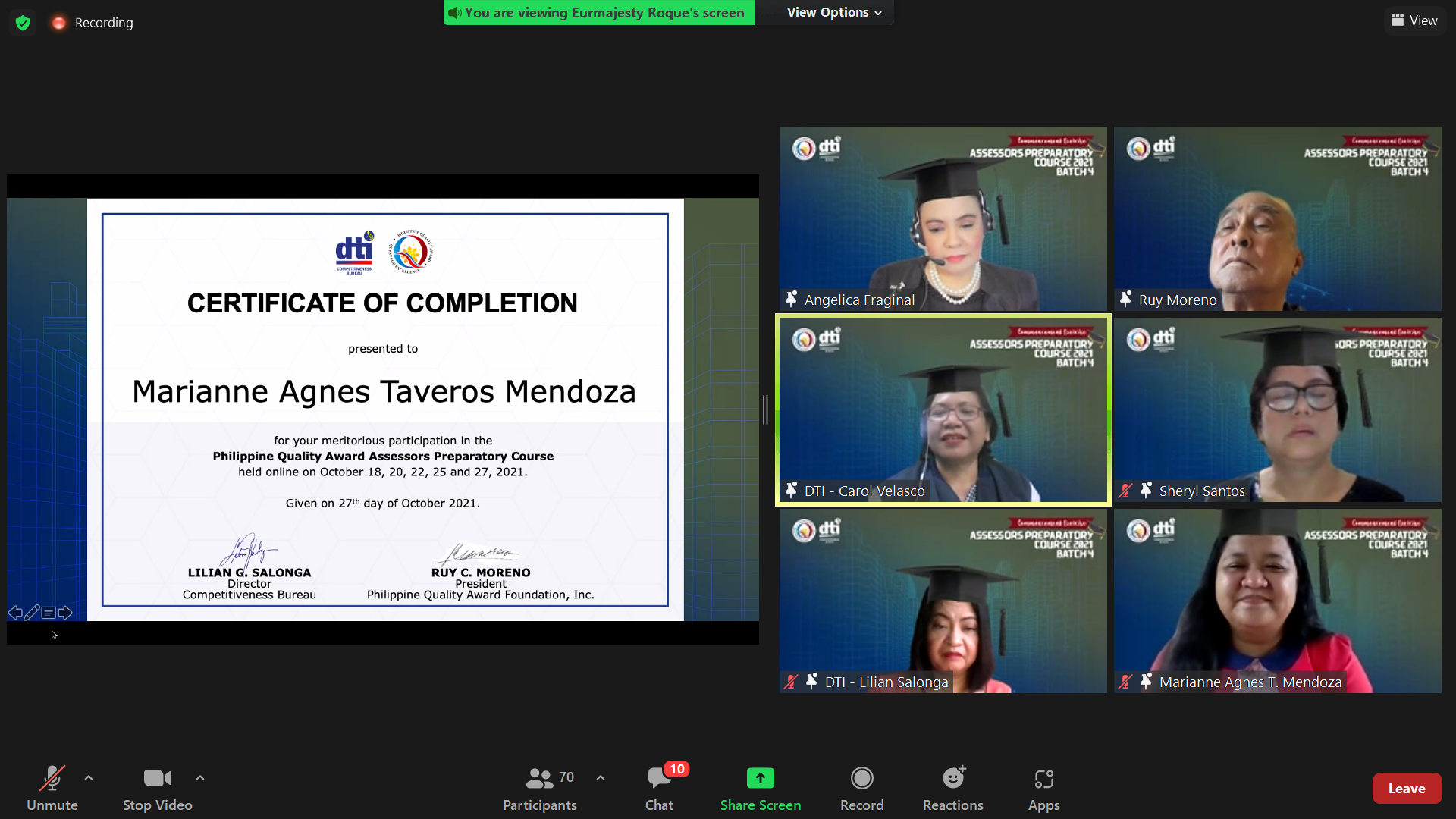Image resolution: width=1456 pixels, height=819 pixels.
Task: Click the signatory name 'LILIAN G. SALONGA'
Action: pos(249,573)
